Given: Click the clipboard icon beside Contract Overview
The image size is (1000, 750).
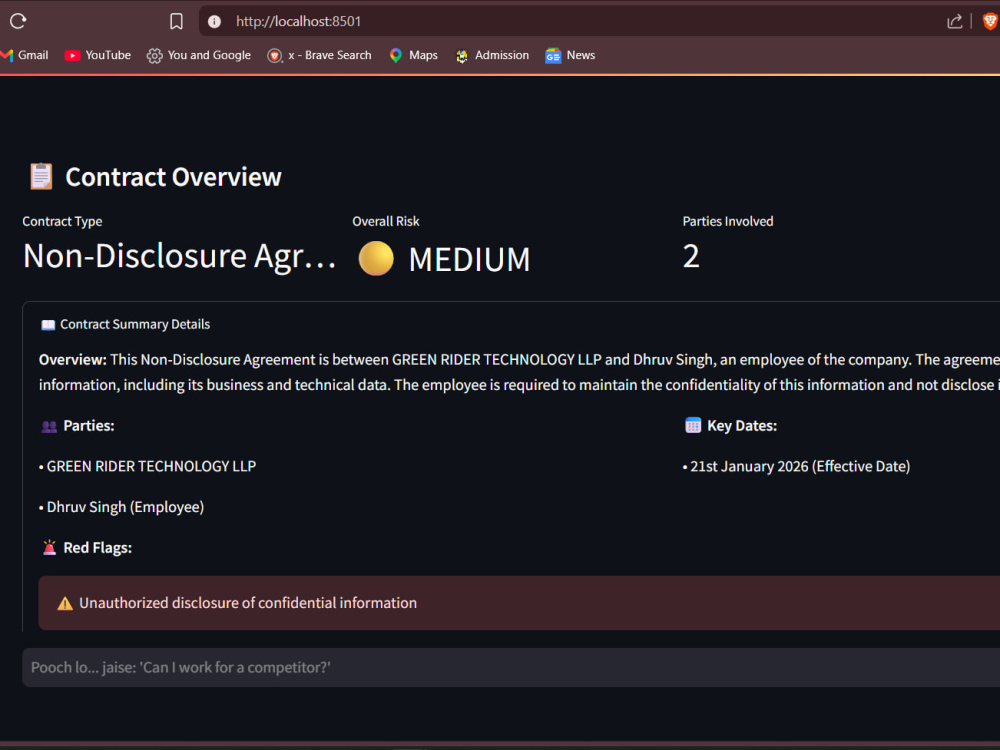Looking at the screenshot, I should point(41,177).
